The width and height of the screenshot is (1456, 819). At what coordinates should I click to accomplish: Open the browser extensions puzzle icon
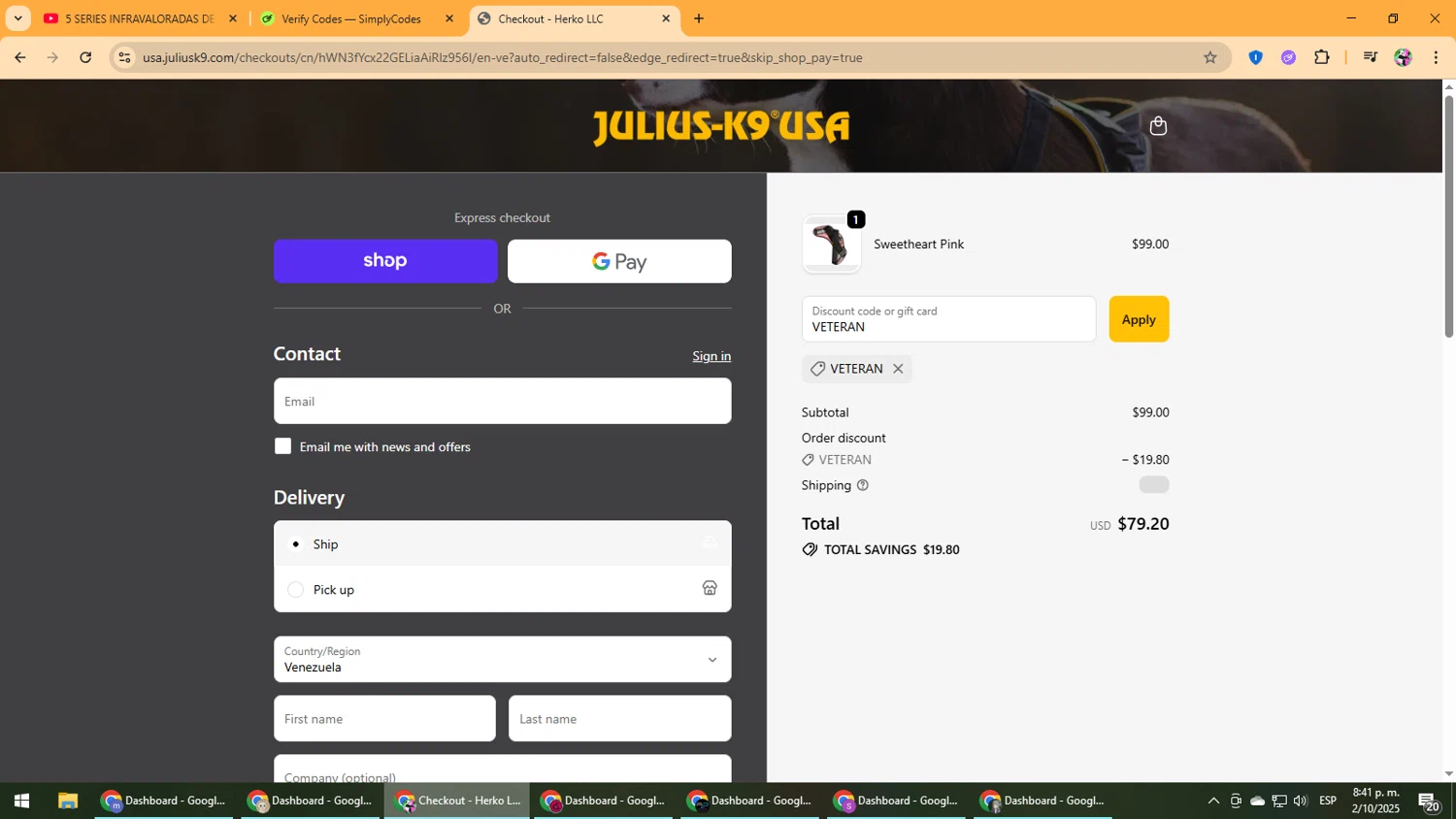coord(1322,57)
